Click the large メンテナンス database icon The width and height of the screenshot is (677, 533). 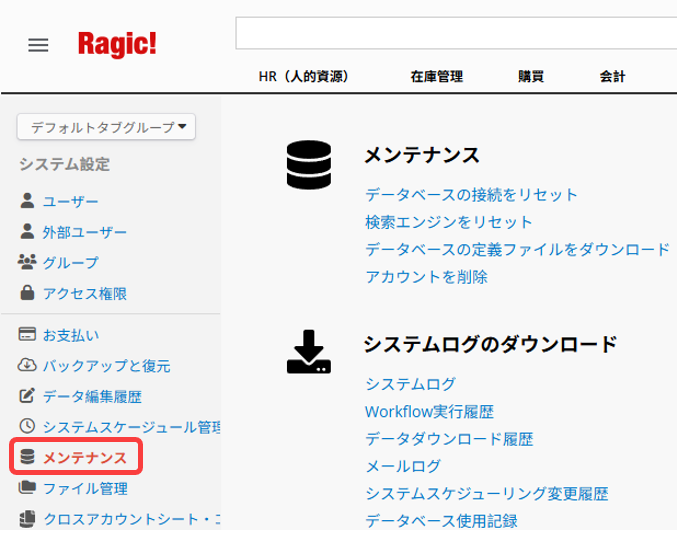click(x=309, y=165)
